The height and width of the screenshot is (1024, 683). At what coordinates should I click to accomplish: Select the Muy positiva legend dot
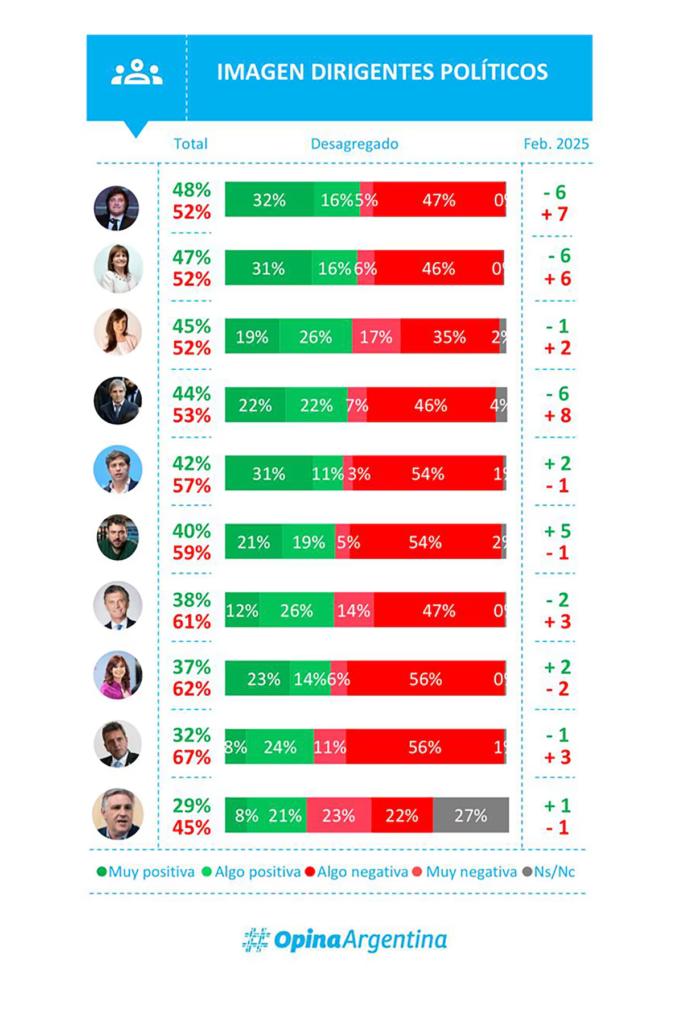pos(101,872)
